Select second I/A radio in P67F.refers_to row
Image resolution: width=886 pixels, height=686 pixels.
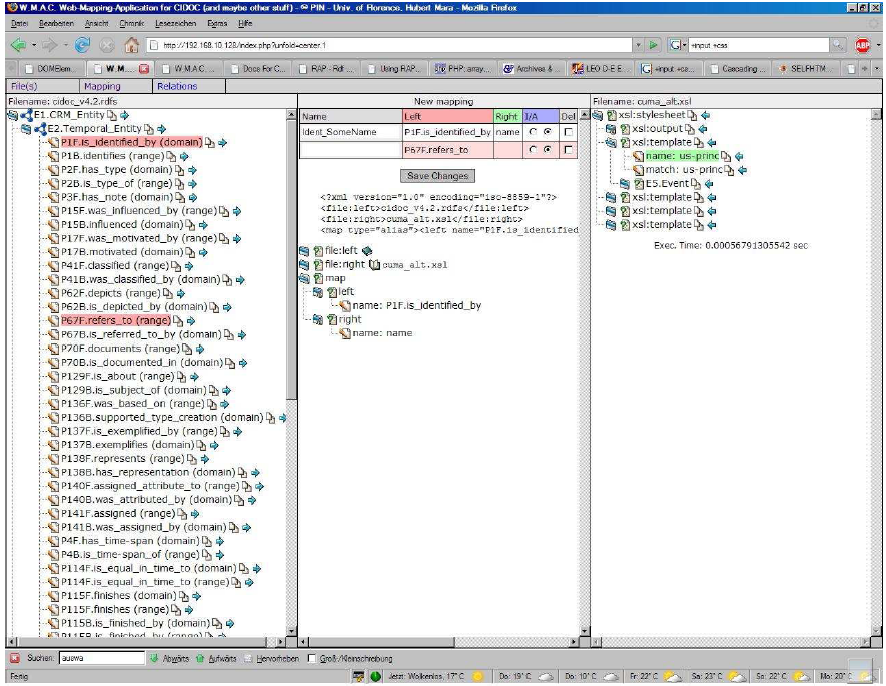pyautogui.click(x=547, y=150)
